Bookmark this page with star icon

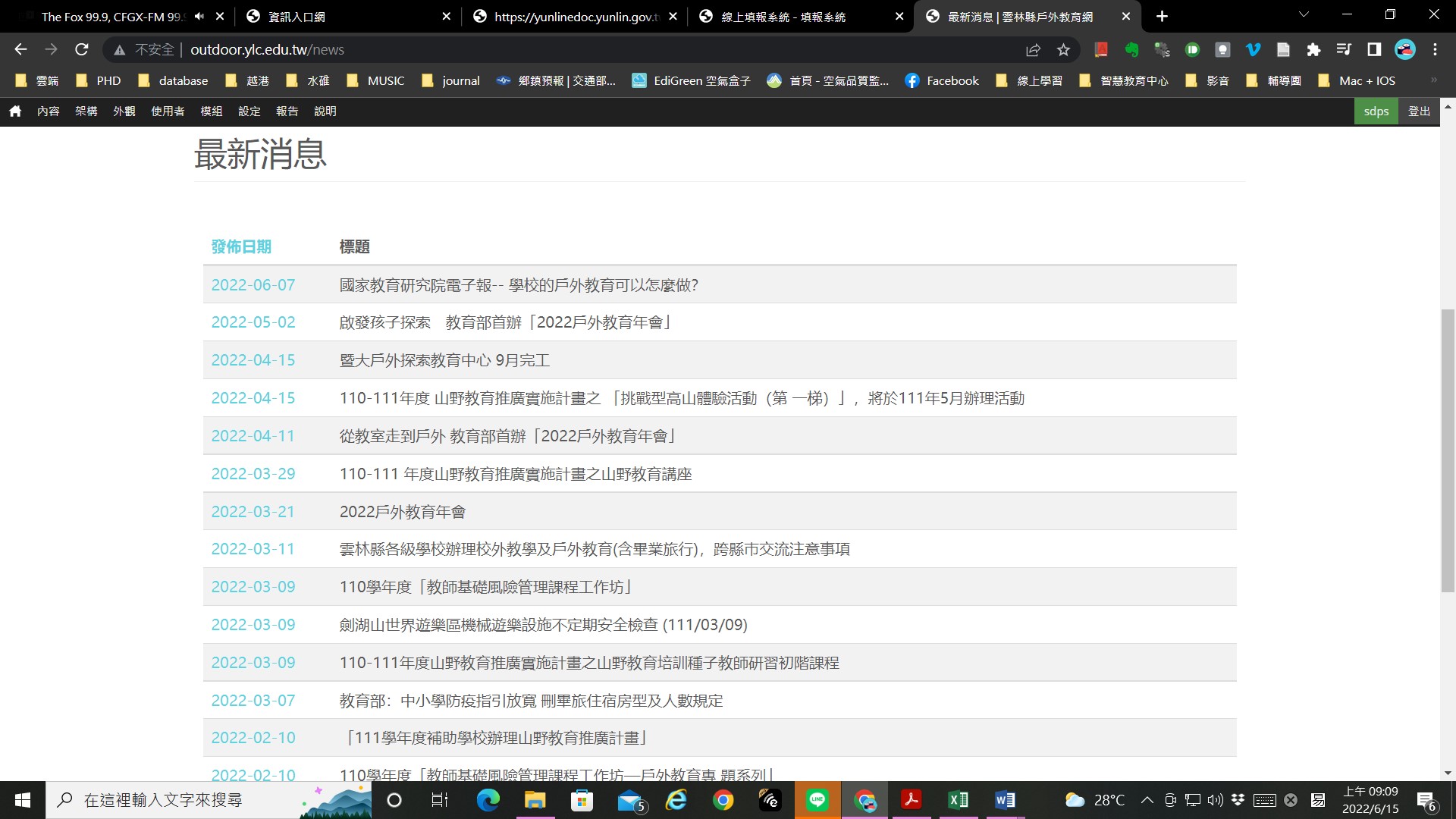coord(1063,50)
